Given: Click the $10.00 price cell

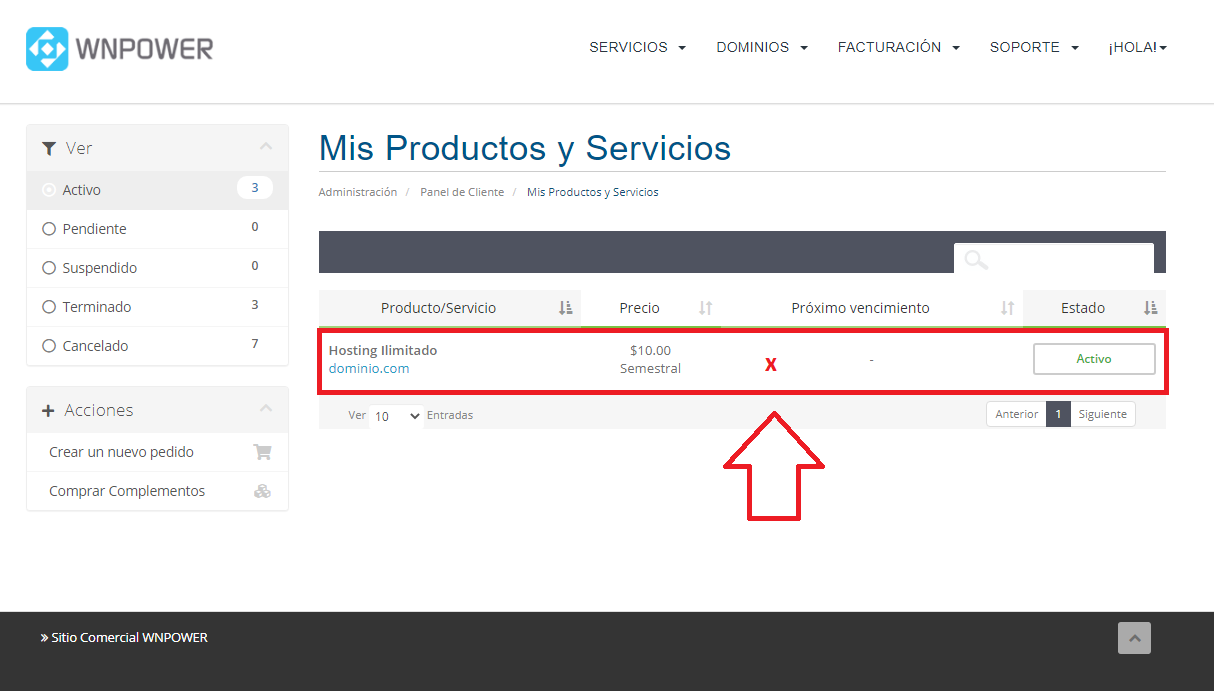Looking at the screenshot, I should (651, 351).
